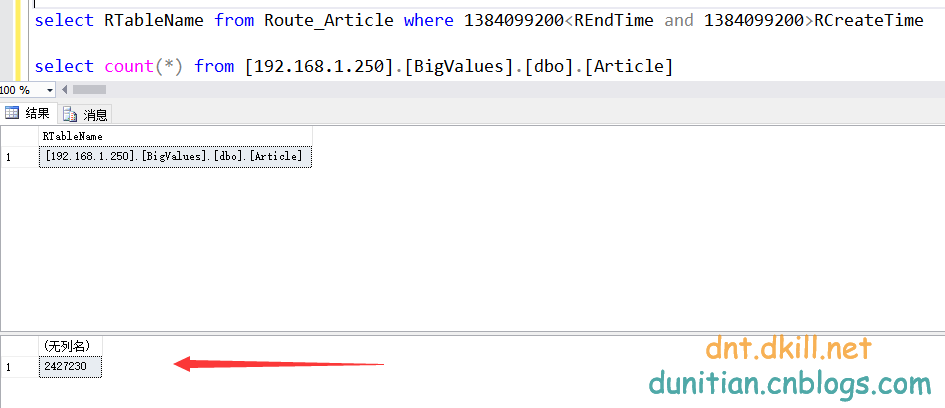Click the horizontal scrollbar left arrow
The height and width of the screenshot is (408, 945).
(x=65, y=90)
